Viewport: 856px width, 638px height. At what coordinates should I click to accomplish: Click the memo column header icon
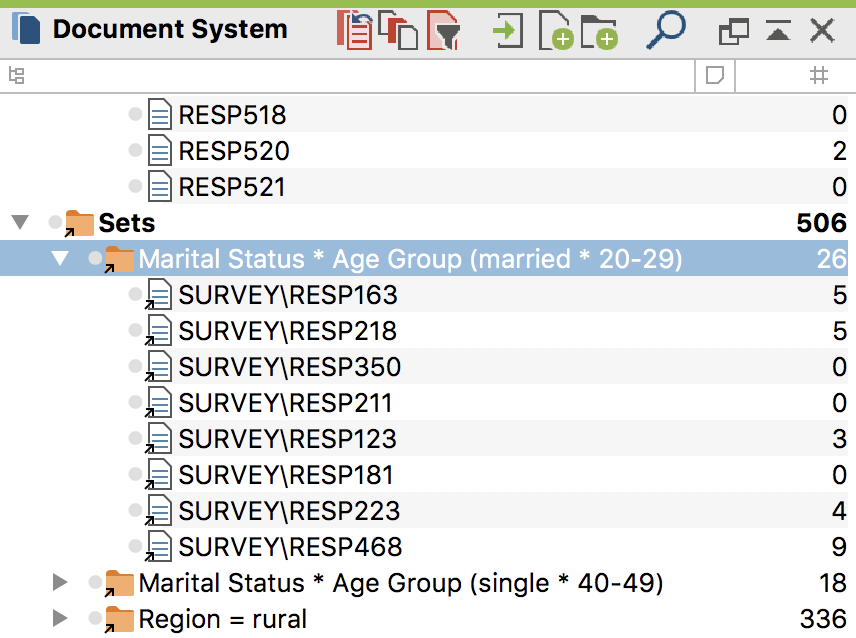pos(715,75)
